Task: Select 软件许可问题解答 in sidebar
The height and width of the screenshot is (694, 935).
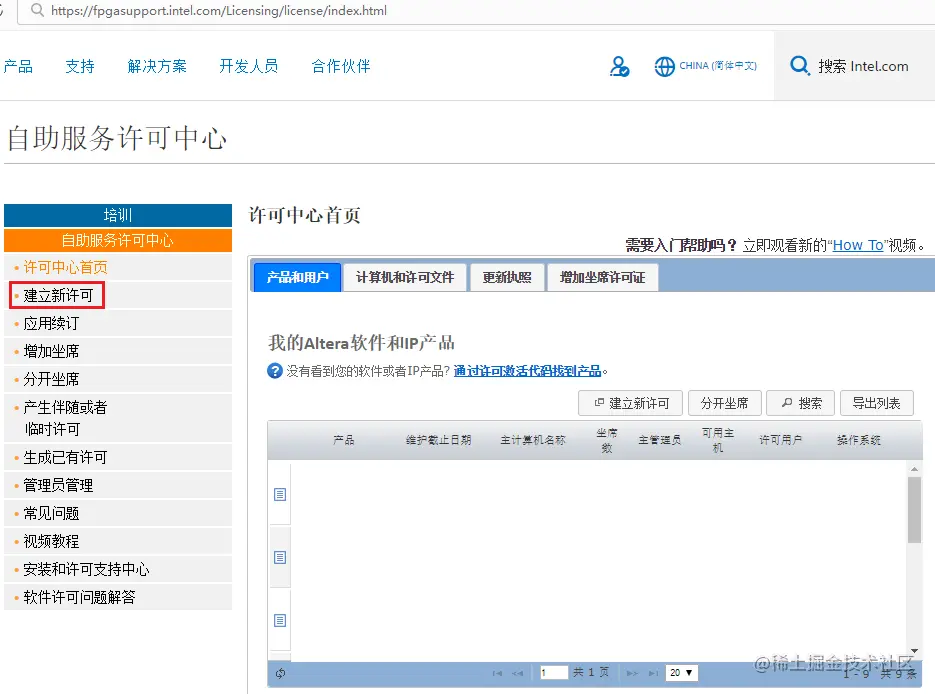Action: [79, 597]
